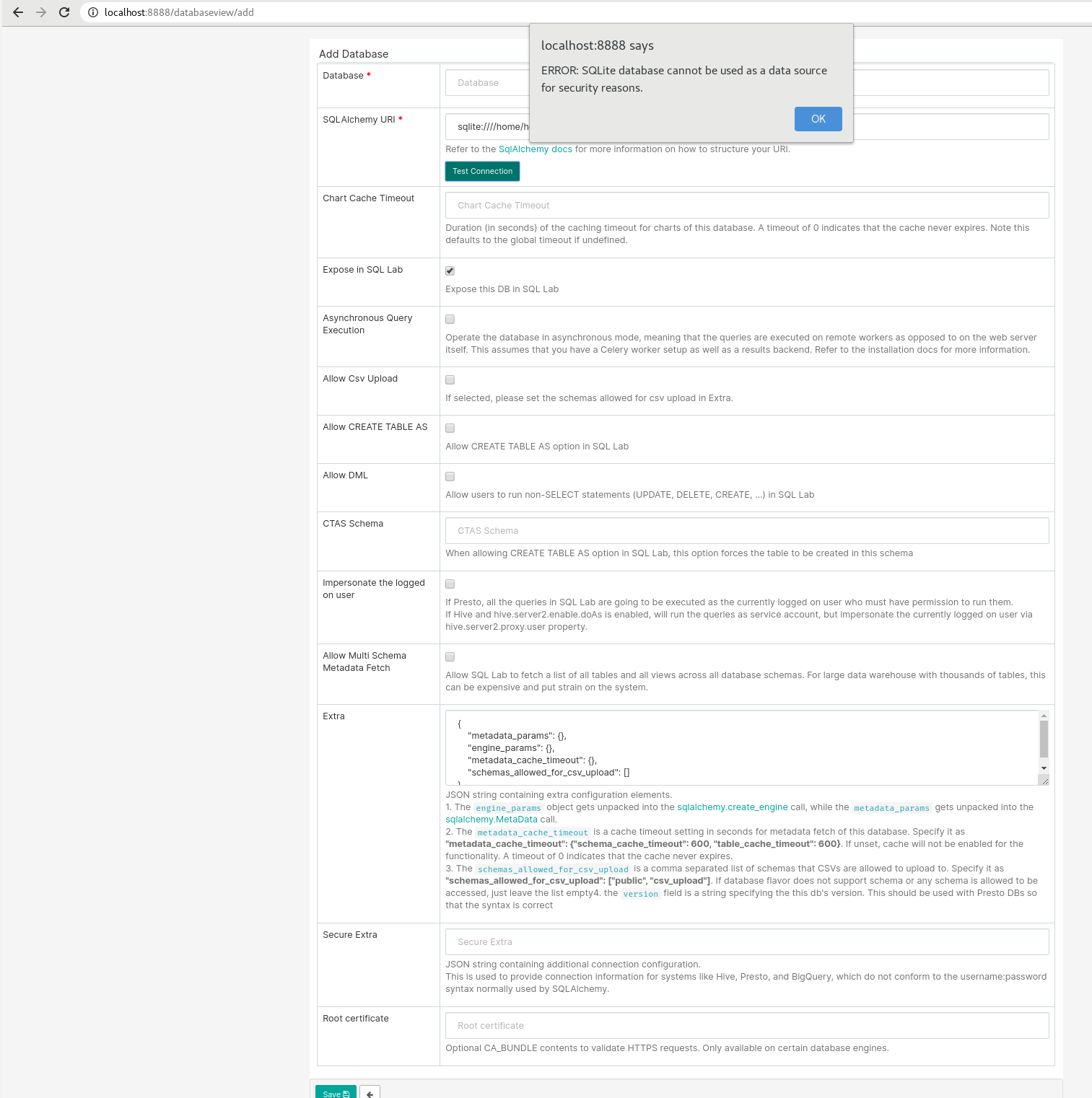The width and height of the screenshot is (1092, 1098).
Task: Click the SQLAlchemy URI input field
Action: point(747,127)
